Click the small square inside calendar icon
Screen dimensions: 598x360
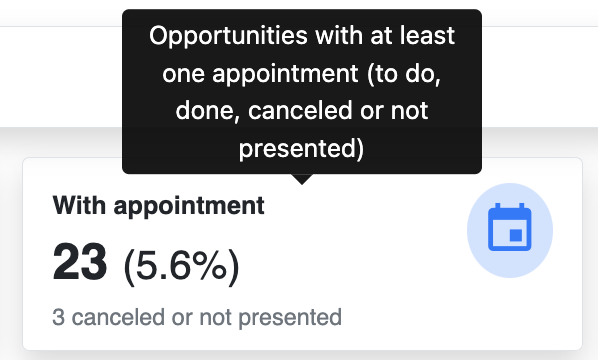[516, 235]
